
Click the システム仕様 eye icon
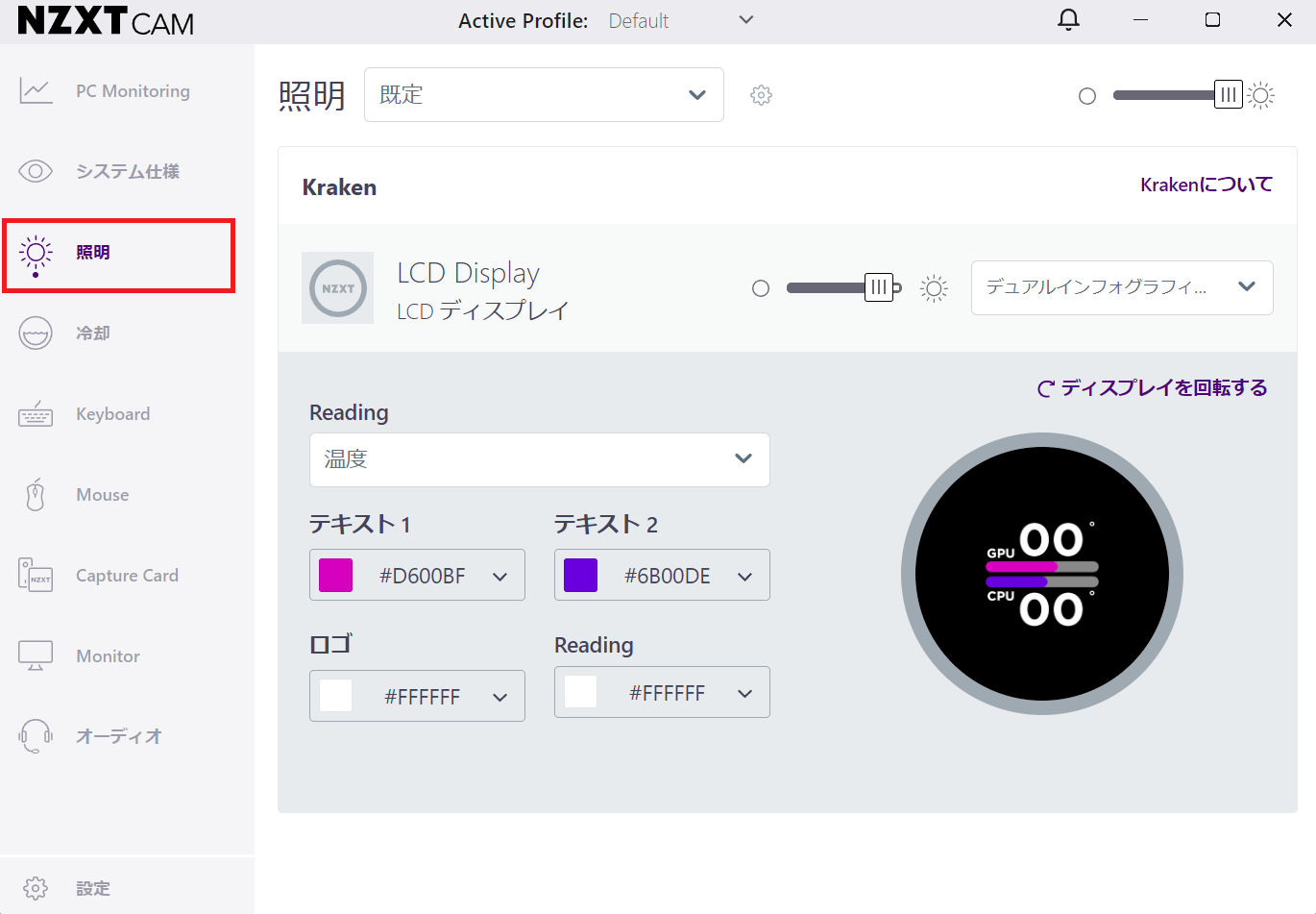click(36, 172)
